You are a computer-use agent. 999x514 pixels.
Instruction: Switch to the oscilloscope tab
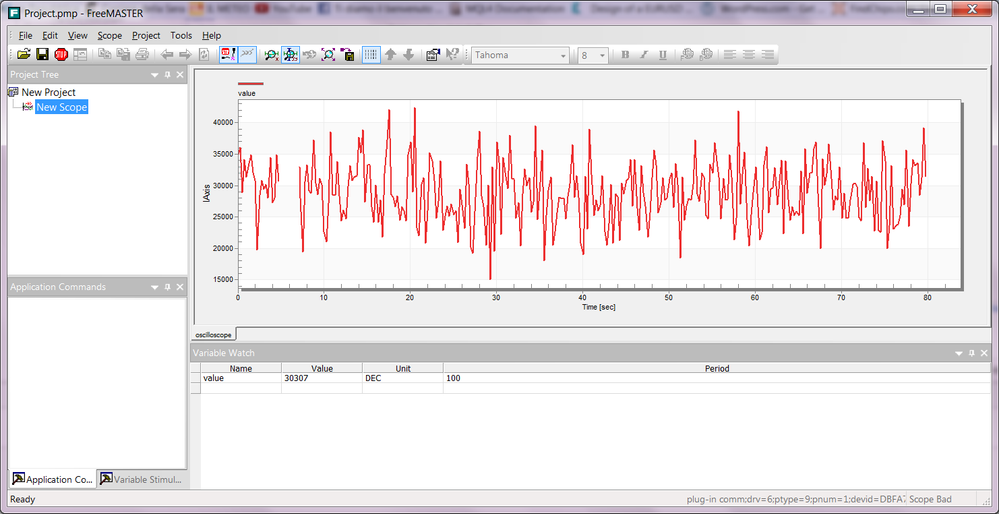pos(215,334)
